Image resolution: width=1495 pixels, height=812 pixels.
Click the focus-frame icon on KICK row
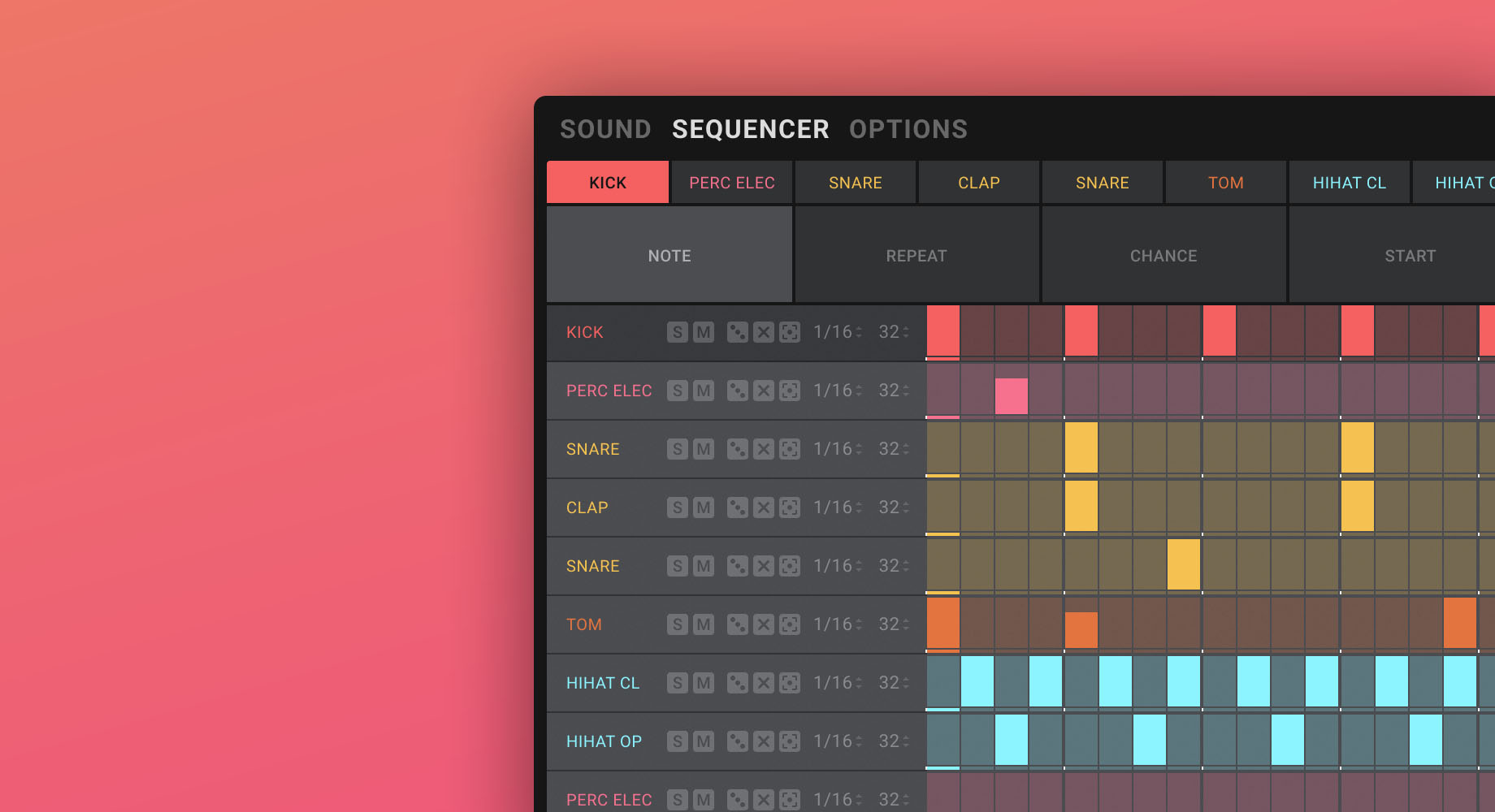790,332
